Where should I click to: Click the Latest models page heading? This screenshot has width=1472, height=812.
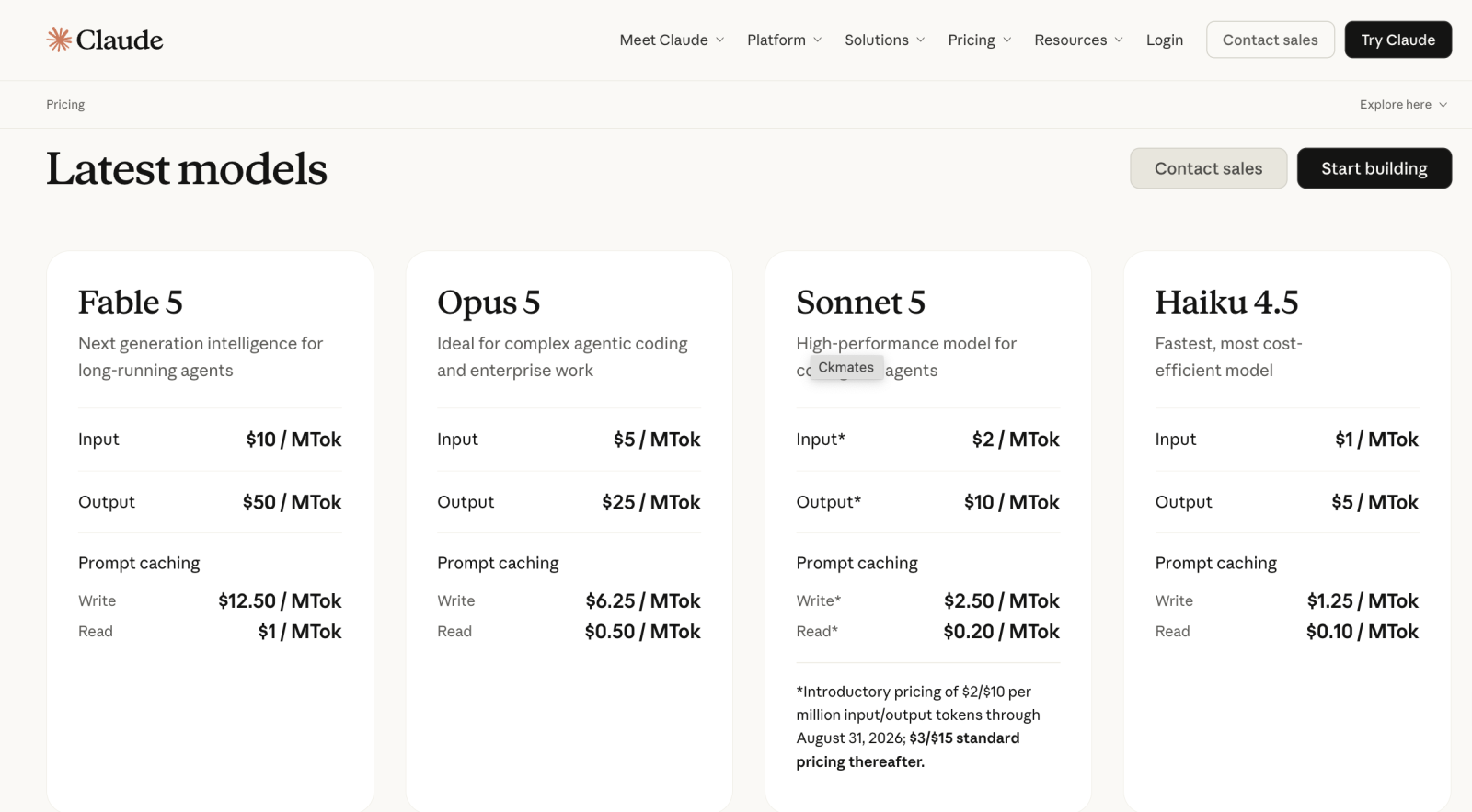(x=187, y=169)
